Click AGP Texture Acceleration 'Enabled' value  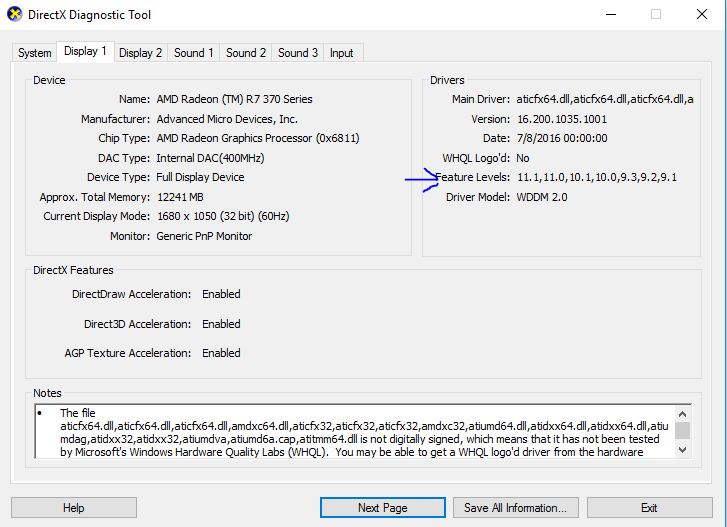[x=221, y=353]
